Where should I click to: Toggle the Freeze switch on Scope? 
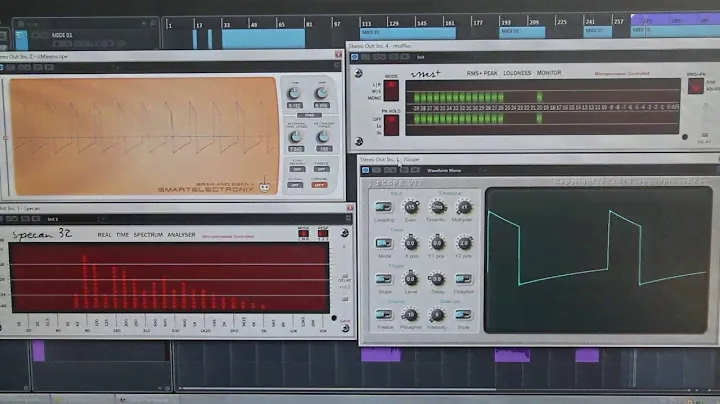click(x=383, y=314)
